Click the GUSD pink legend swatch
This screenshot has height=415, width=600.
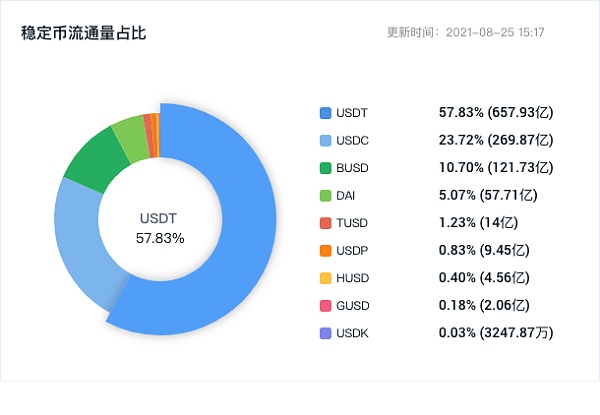(x=325, y=305)
